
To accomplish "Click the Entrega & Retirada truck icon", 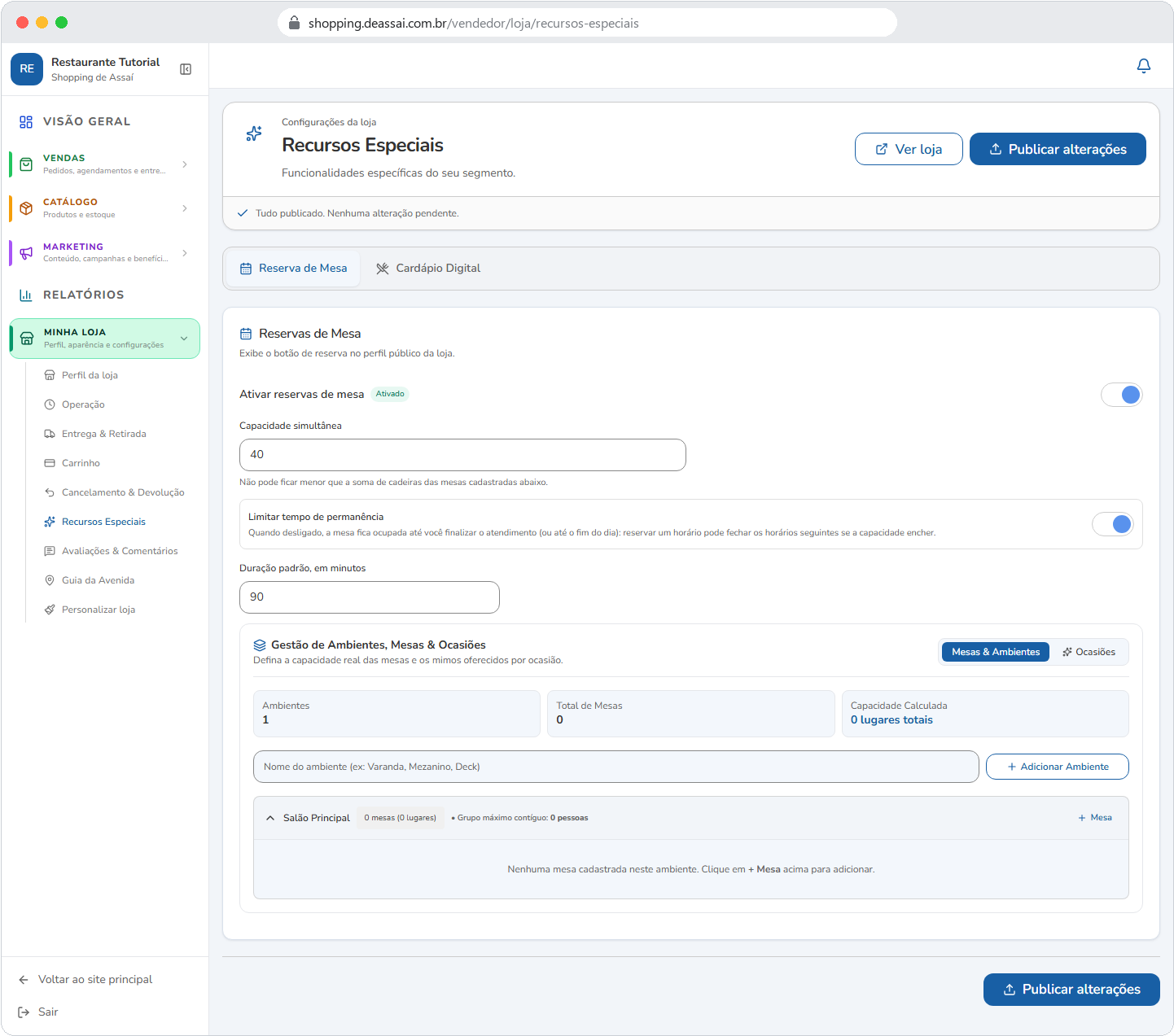I will (50, 434).
